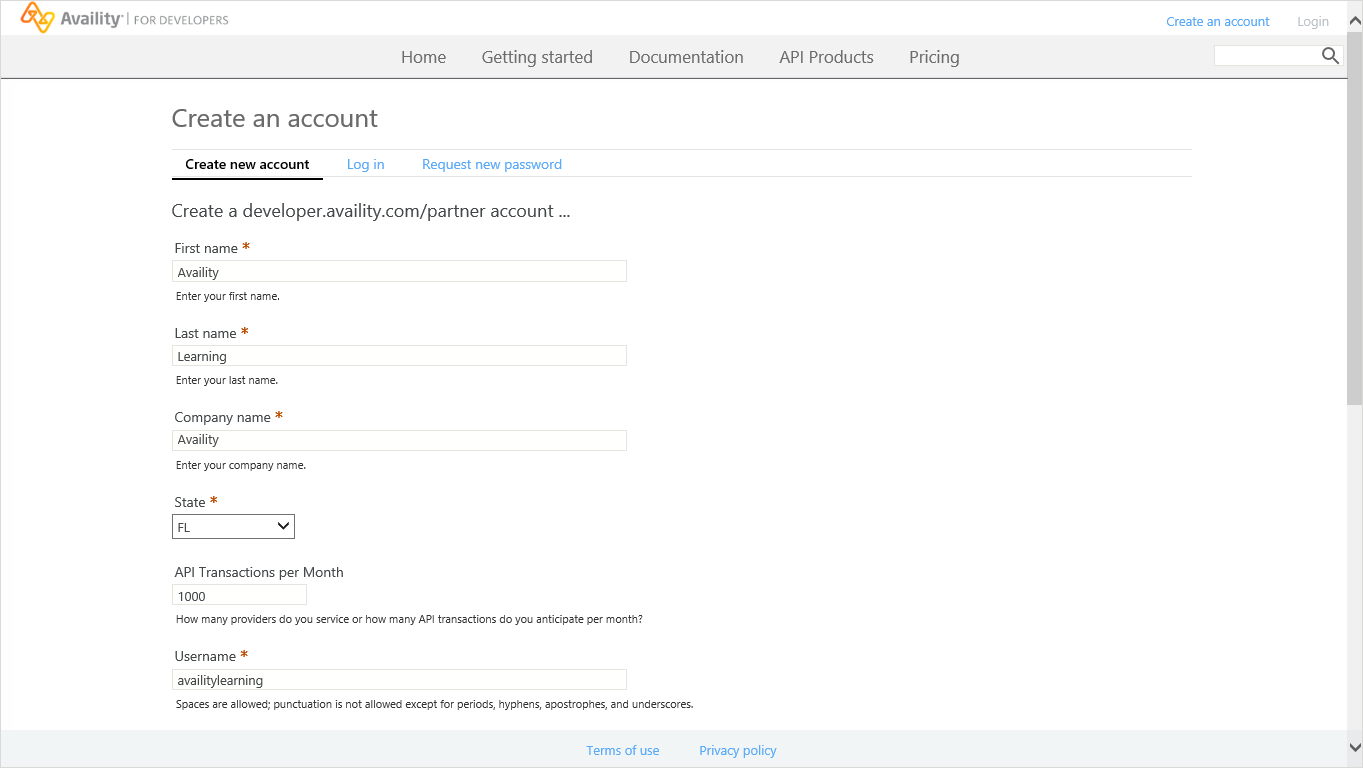
Task: Focus the Company name field
Action: pos(399,440)
